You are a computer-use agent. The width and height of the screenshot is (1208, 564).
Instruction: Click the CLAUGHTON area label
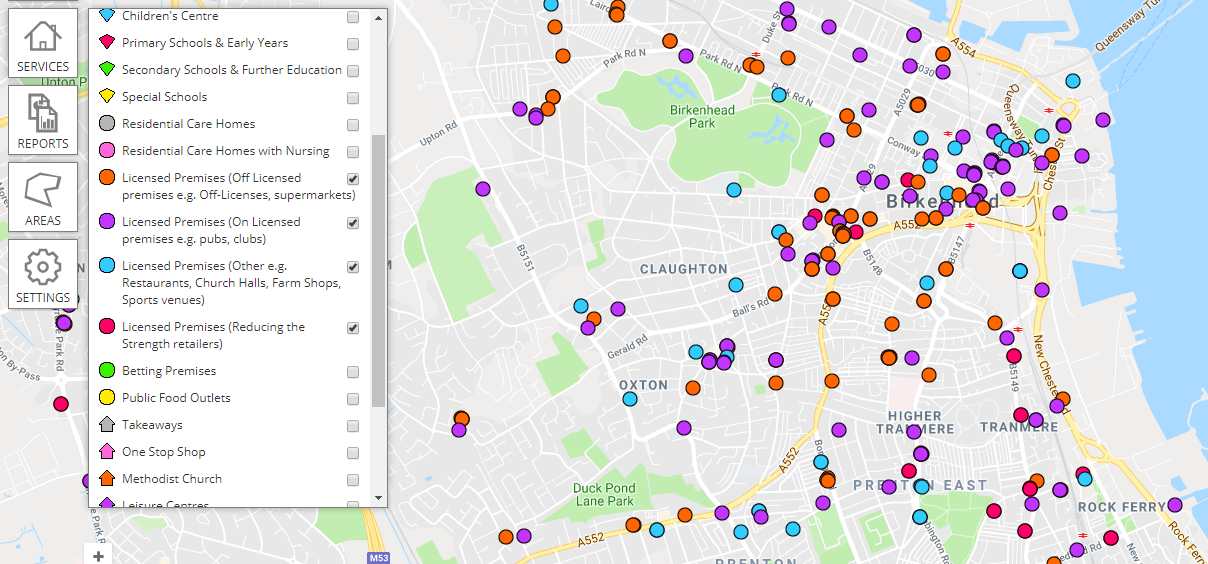684,269
